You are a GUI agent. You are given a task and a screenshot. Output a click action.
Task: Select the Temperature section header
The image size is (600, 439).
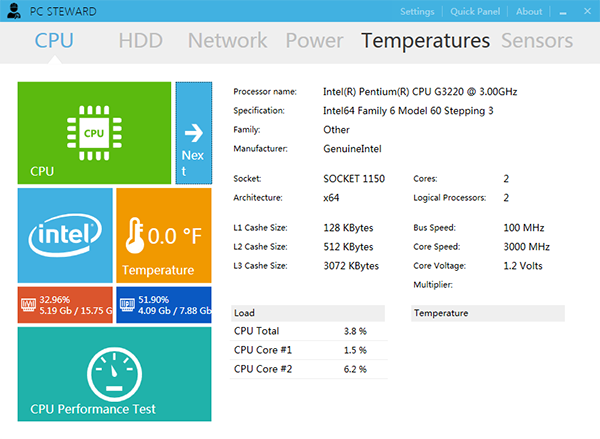[488, 313]
